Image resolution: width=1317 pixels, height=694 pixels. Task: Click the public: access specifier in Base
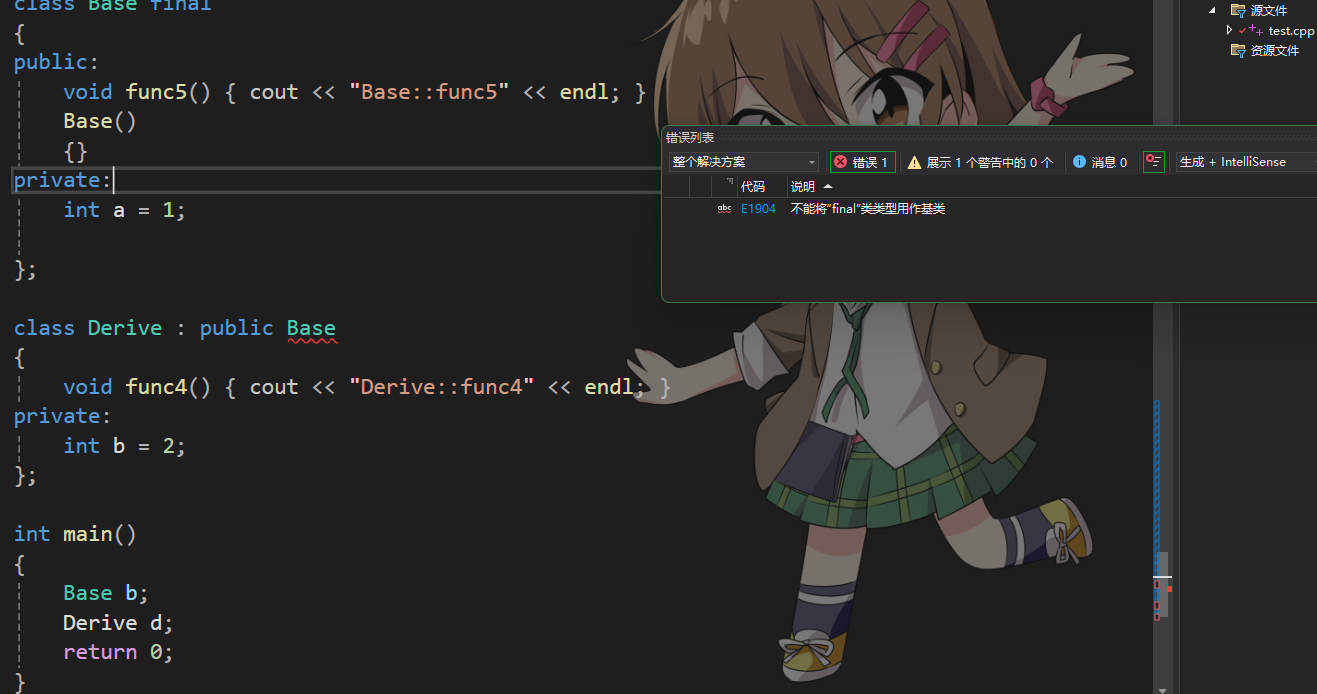[57, 62]
